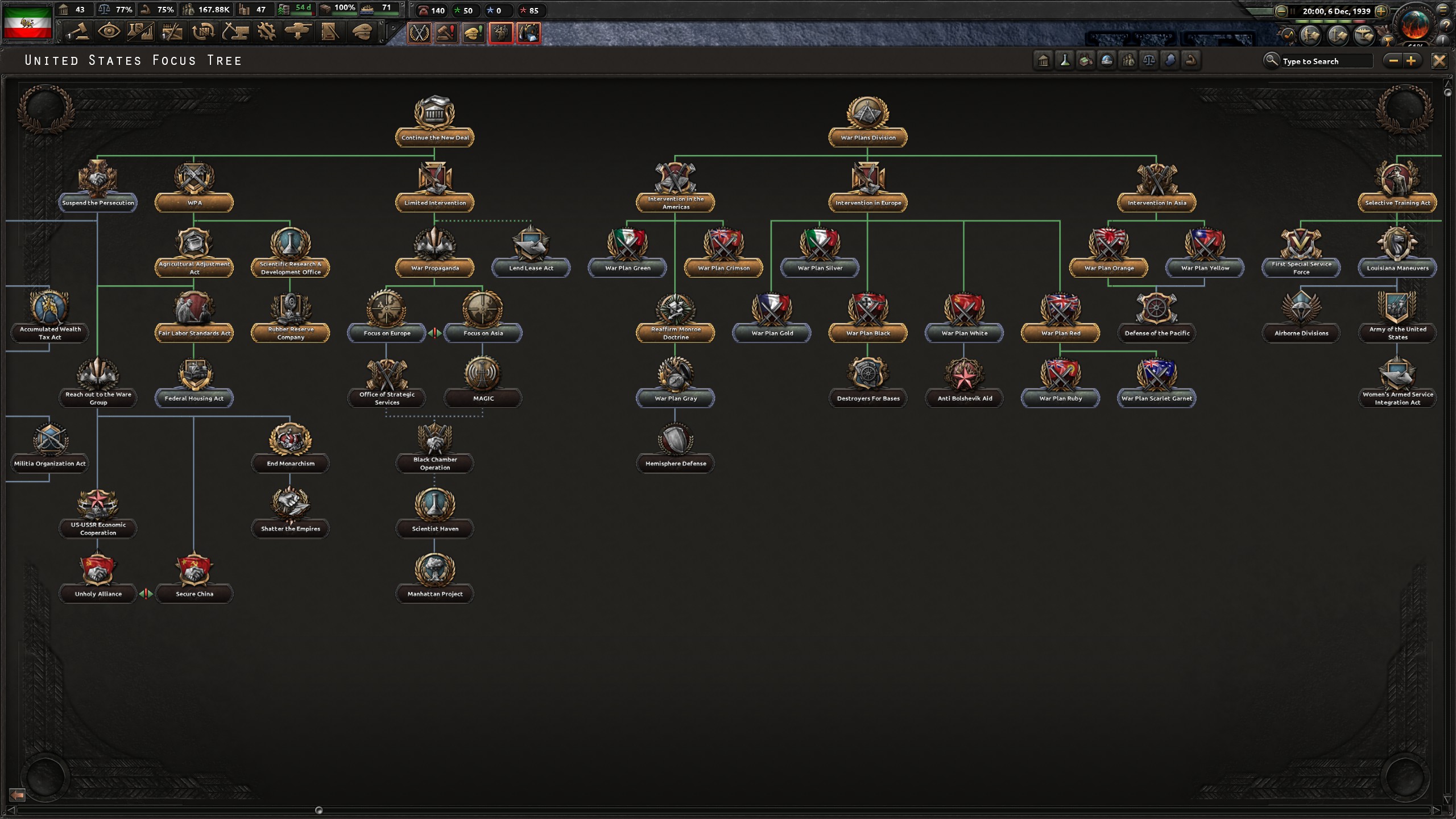Zoom out focus tree with minus
The width and height of the screenshot is (1456, 819).
click(1393, 60)
